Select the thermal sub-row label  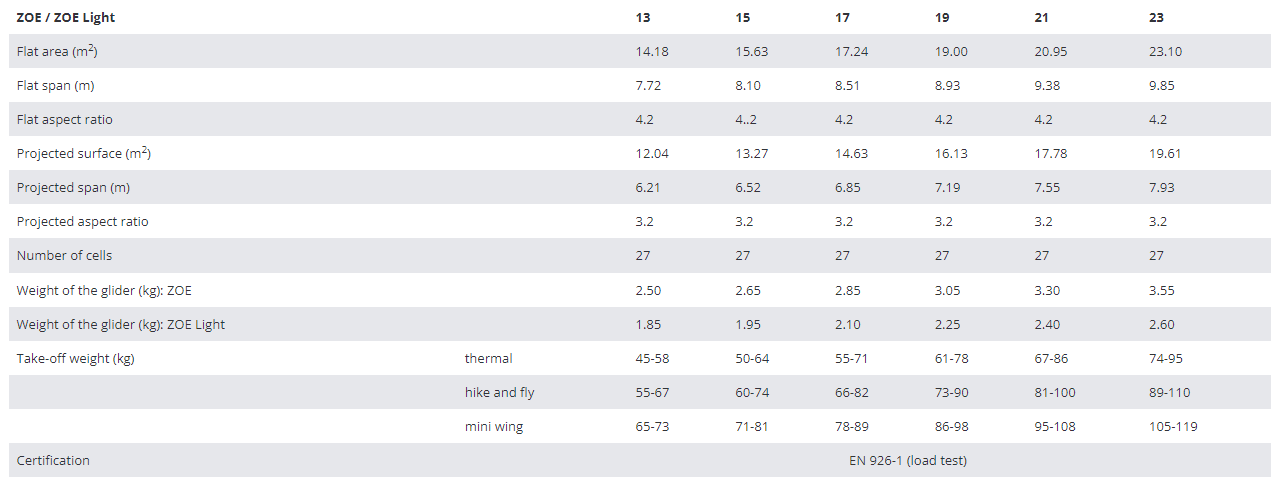pyautogui.click(x=488, y=358)
